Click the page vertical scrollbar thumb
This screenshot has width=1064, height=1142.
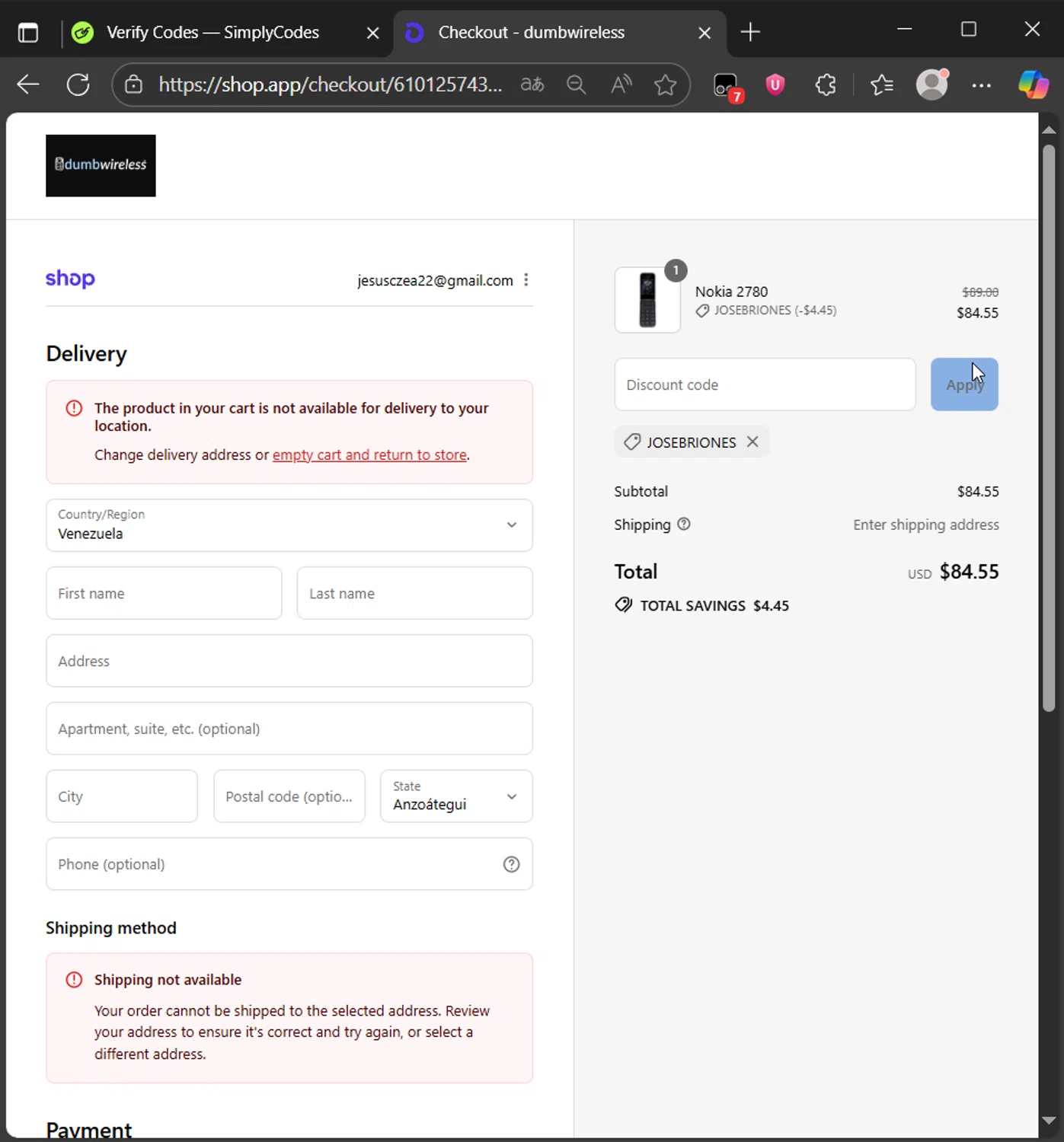click(1049, 428)
